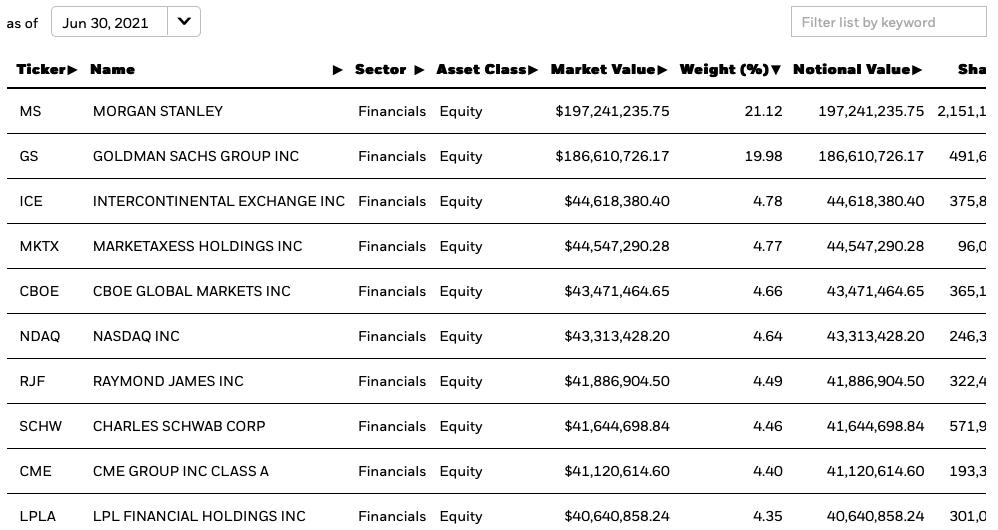The height and width of the screenshot is (530, 998).
Task: Select CHARLES SCHWAB CORP row
Action: pos(496,426)
